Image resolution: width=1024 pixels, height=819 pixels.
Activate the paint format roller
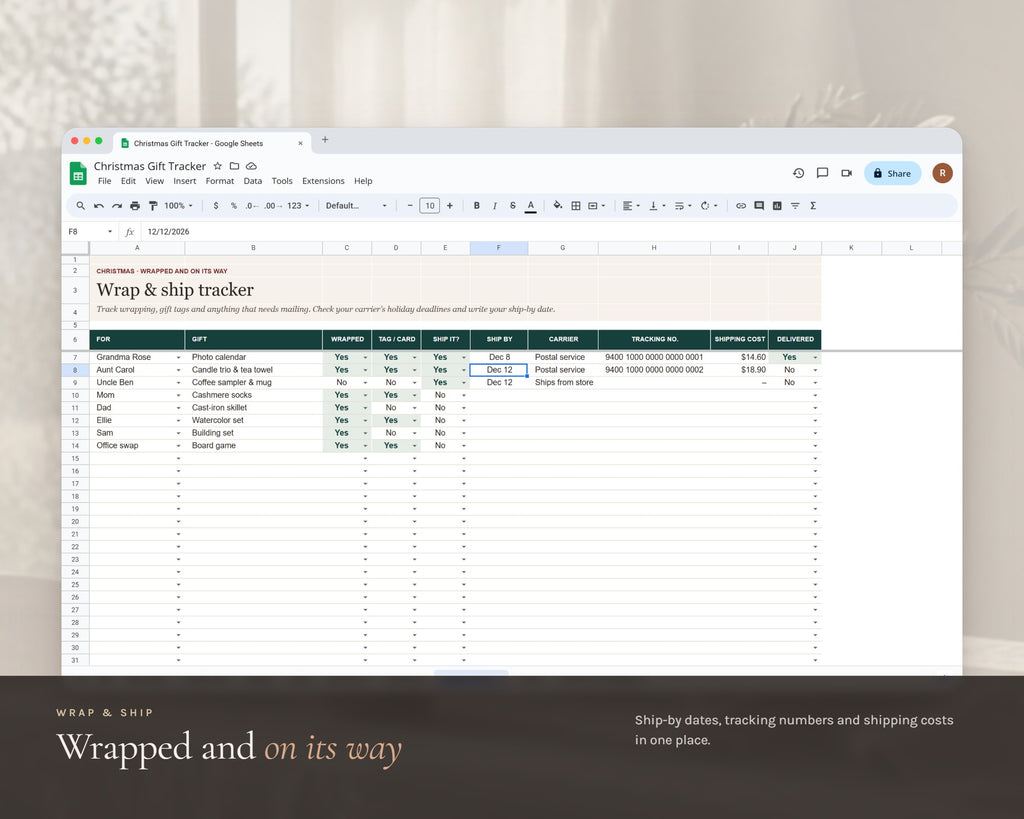point(153,206)
